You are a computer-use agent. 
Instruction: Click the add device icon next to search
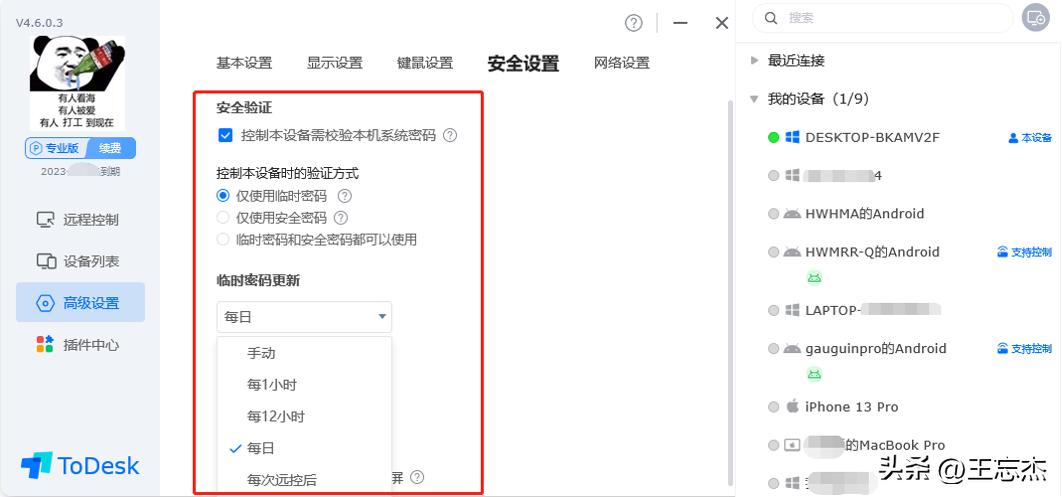[1036, 18]
